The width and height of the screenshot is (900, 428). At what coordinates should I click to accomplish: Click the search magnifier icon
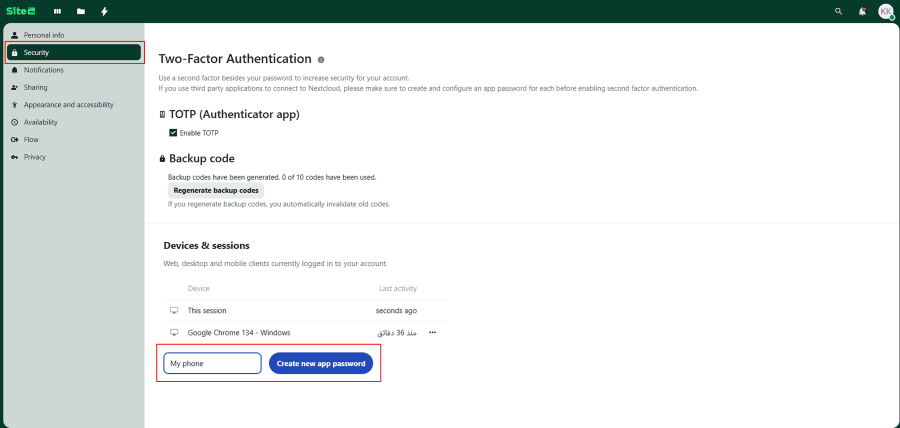point(838,11)
